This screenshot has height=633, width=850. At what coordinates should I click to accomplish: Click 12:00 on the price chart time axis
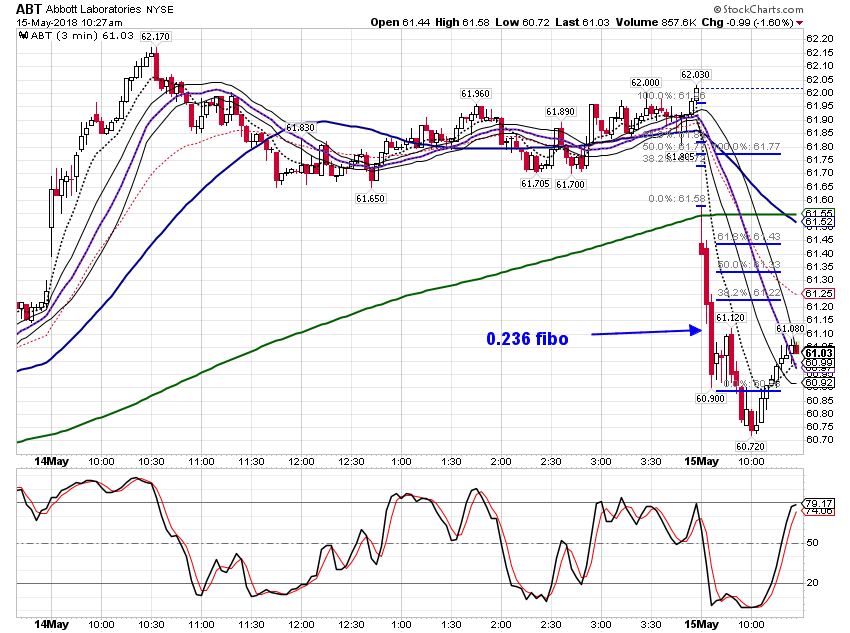point(301,462)
